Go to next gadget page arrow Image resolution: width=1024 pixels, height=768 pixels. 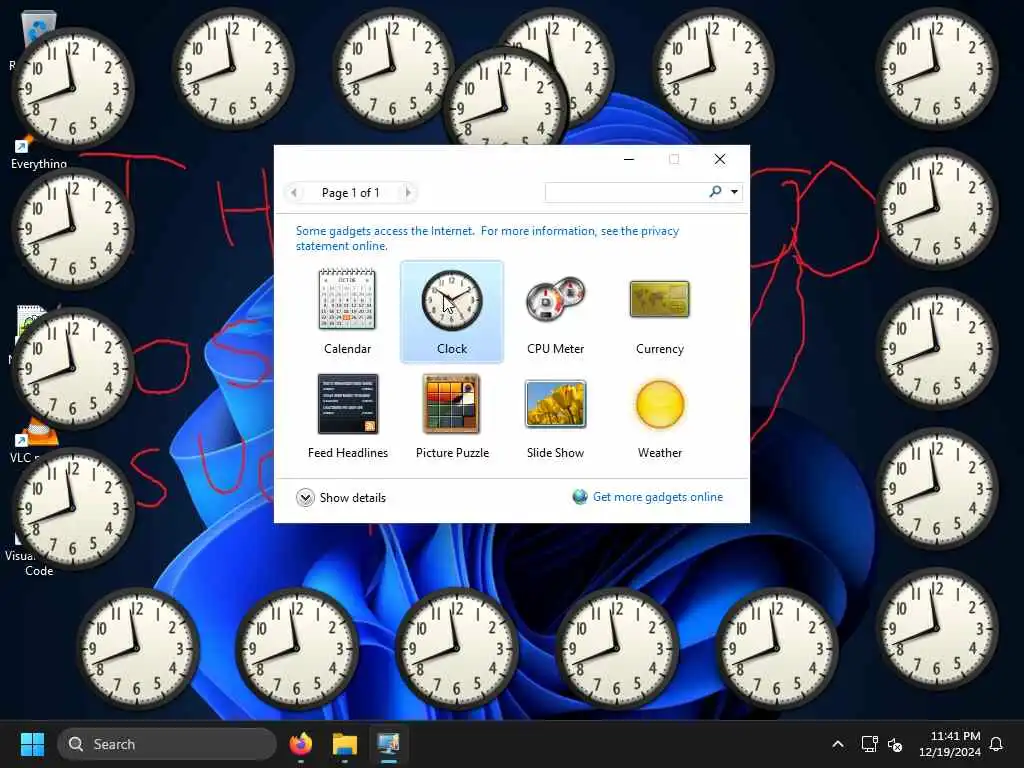pos(408,193)
